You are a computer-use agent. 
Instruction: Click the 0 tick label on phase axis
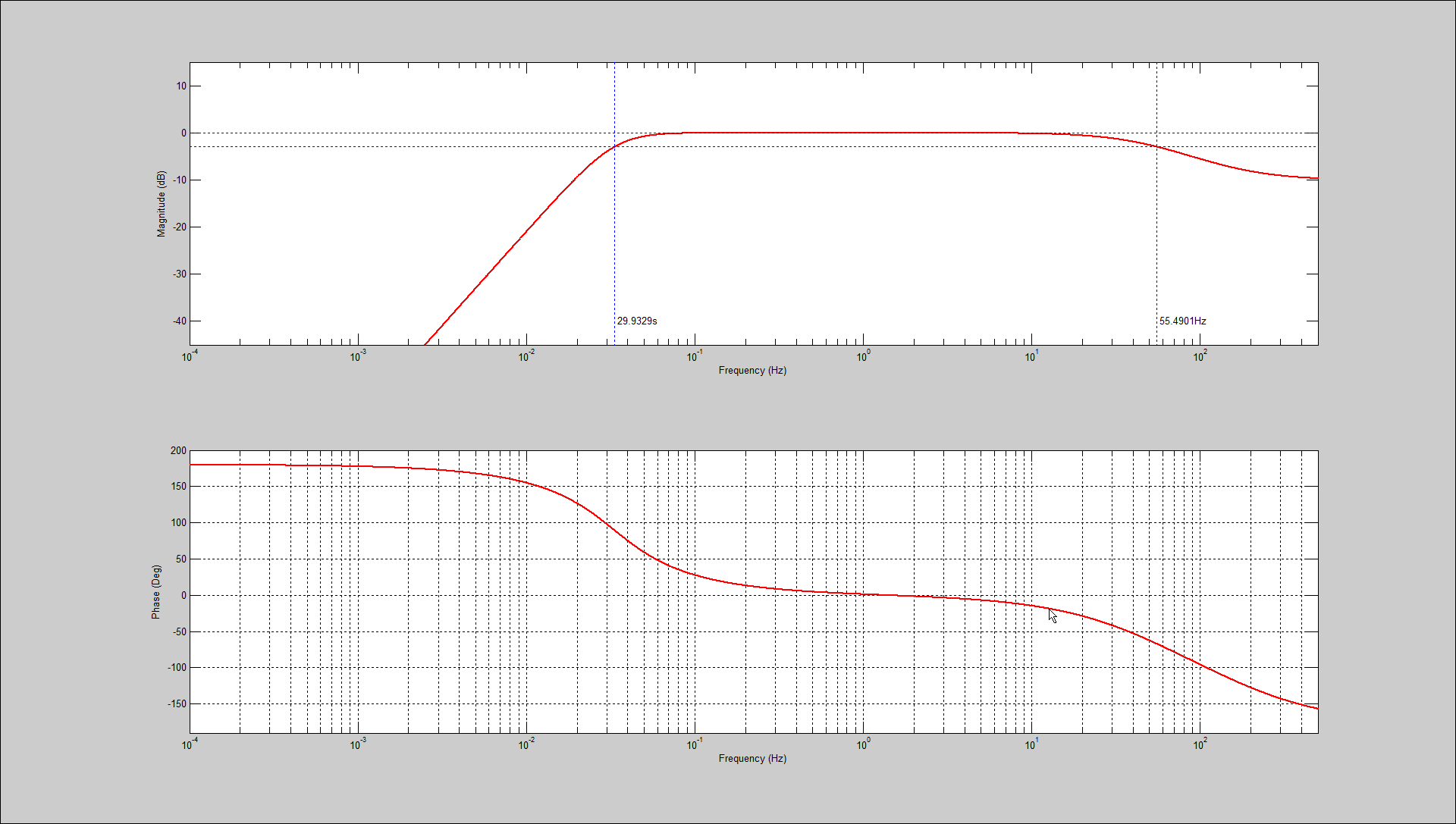coord(184,596)
